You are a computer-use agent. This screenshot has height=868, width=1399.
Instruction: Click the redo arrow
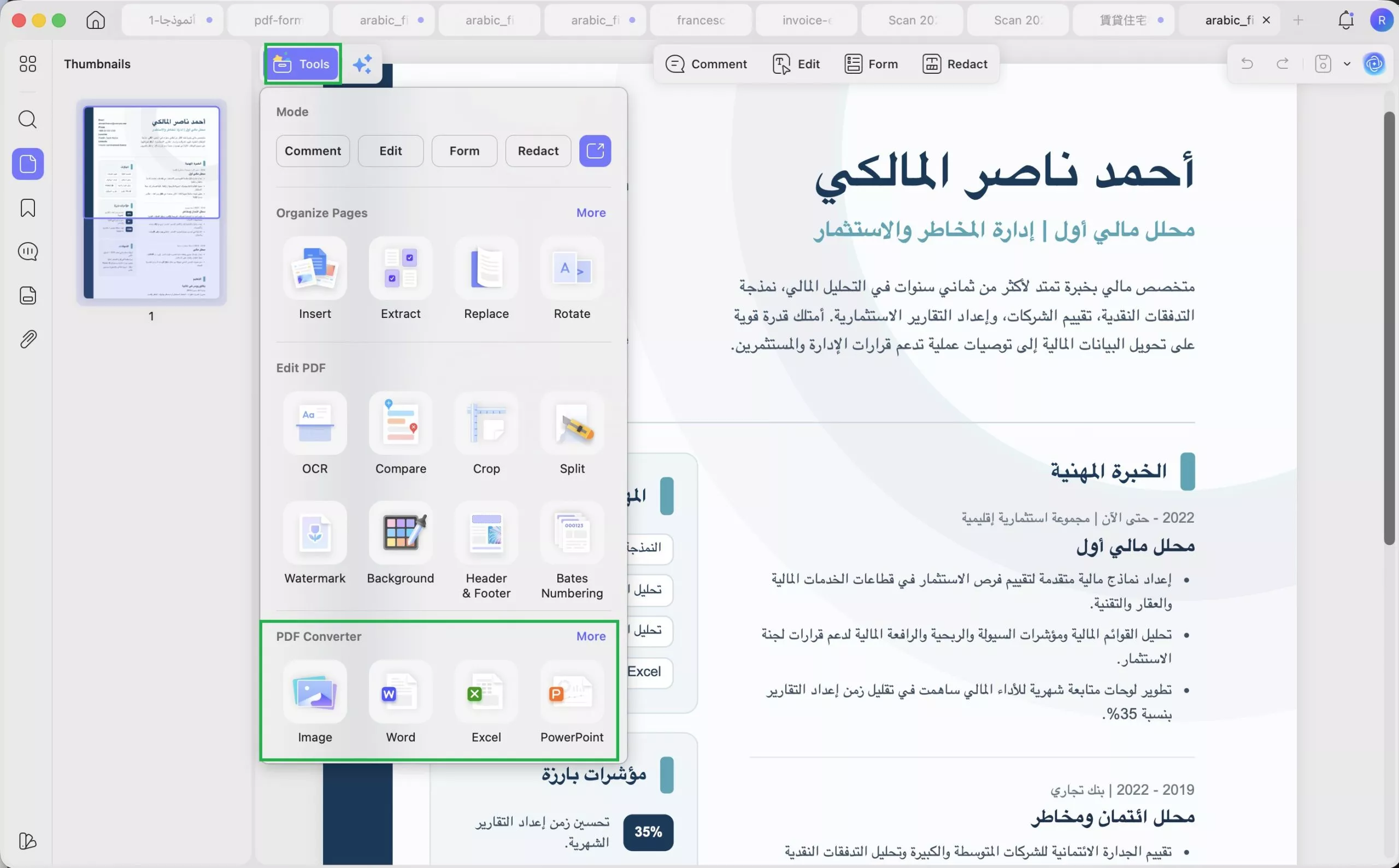tap(1283, 63)
